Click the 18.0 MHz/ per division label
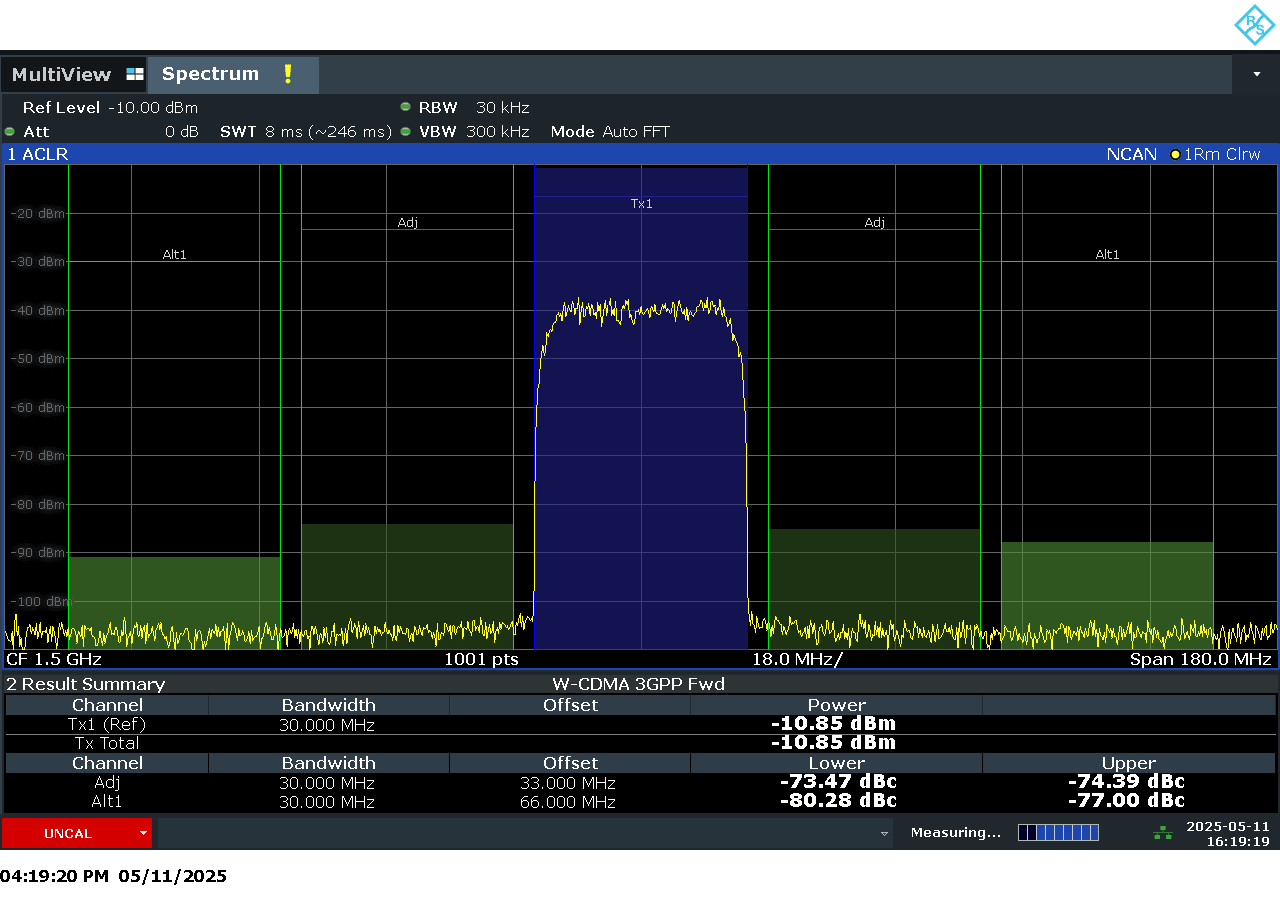1280x900 pixels. [x=797, y=659]
